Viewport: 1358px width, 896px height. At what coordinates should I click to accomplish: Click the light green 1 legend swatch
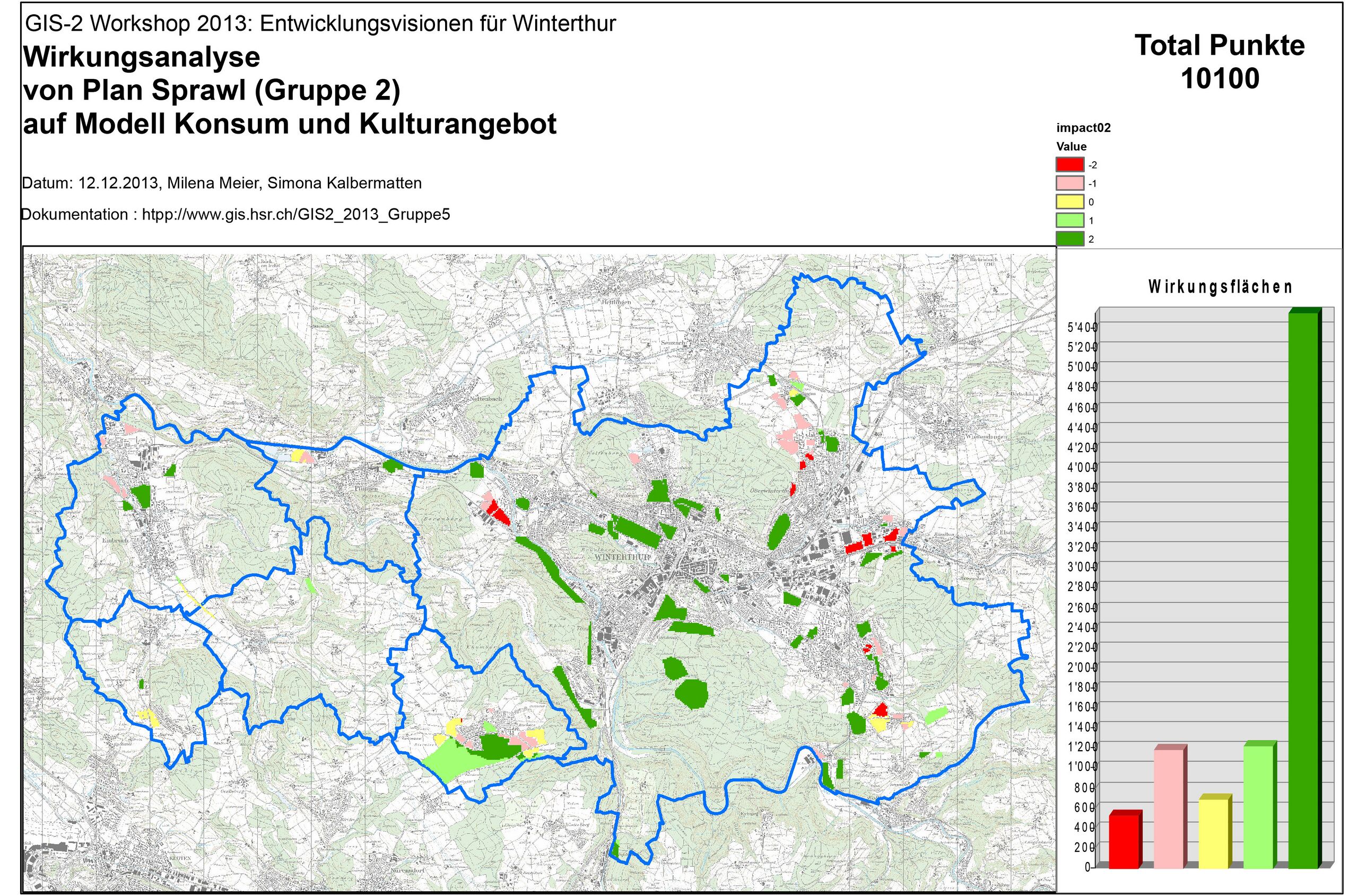pos(1069,221)
